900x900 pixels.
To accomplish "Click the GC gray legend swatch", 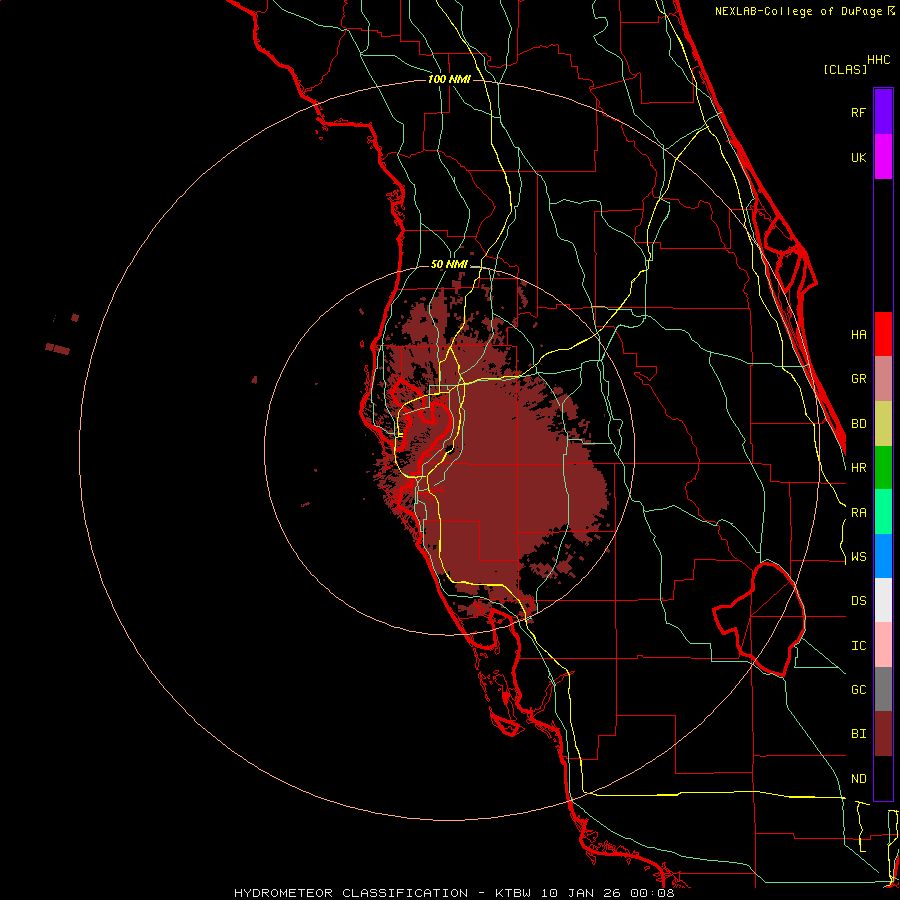I will (883, 689).
